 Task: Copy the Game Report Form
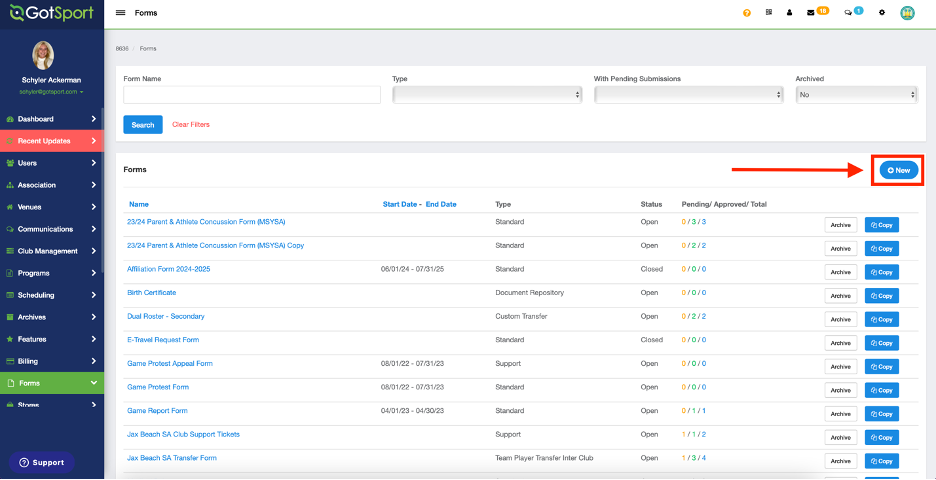882,414
